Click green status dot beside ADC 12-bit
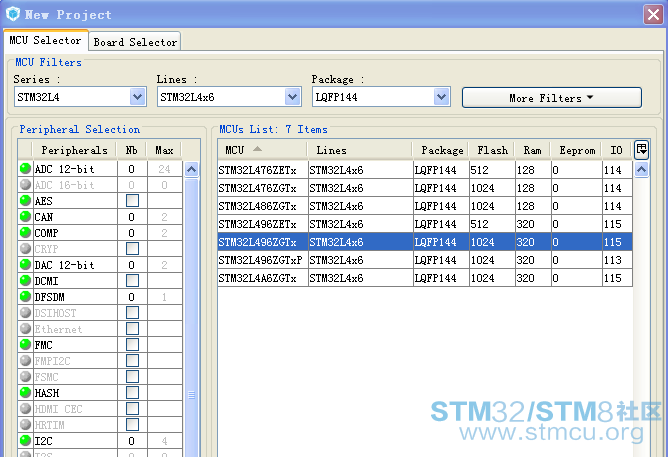Image resolution: width=668 pixels, height=457 pixels. (26, 169)
